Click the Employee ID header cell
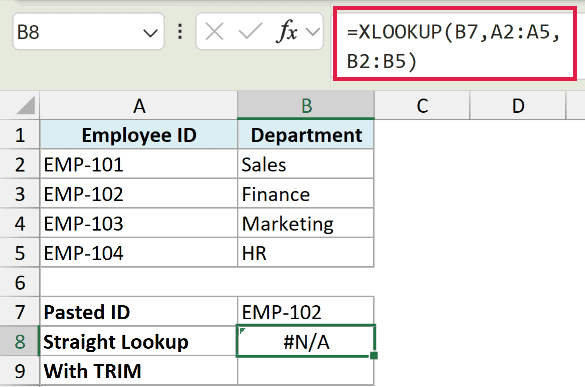 coord(139,135)
